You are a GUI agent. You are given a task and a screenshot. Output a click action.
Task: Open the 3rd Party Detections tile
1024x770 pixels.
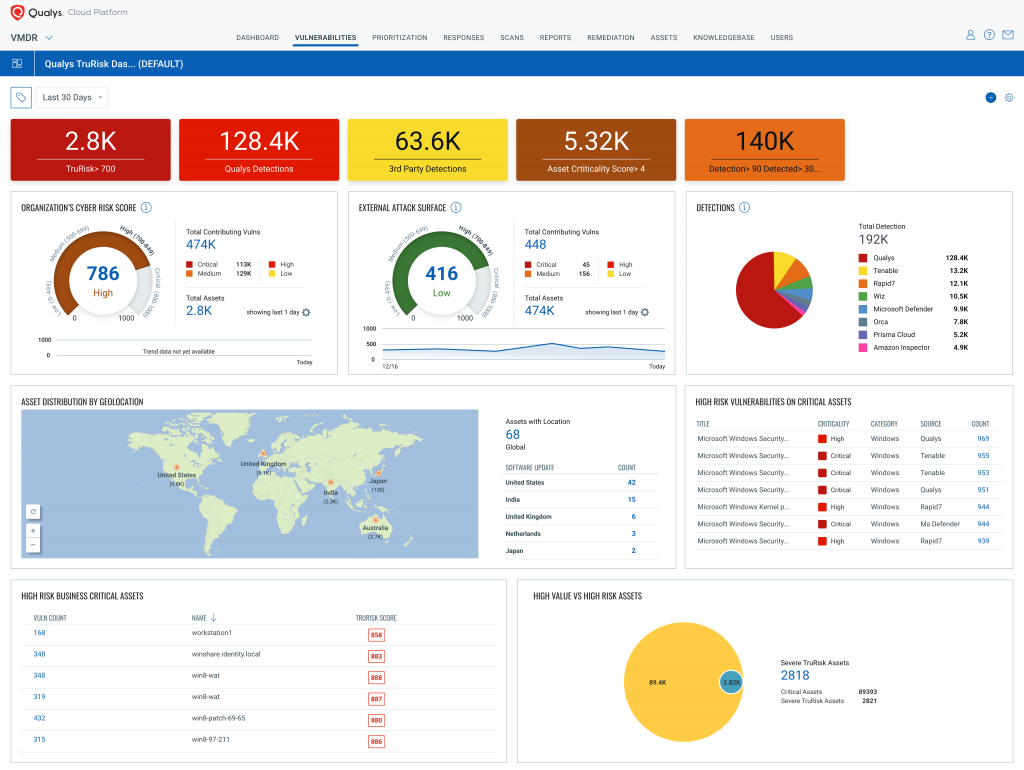[x=427, y=150]
